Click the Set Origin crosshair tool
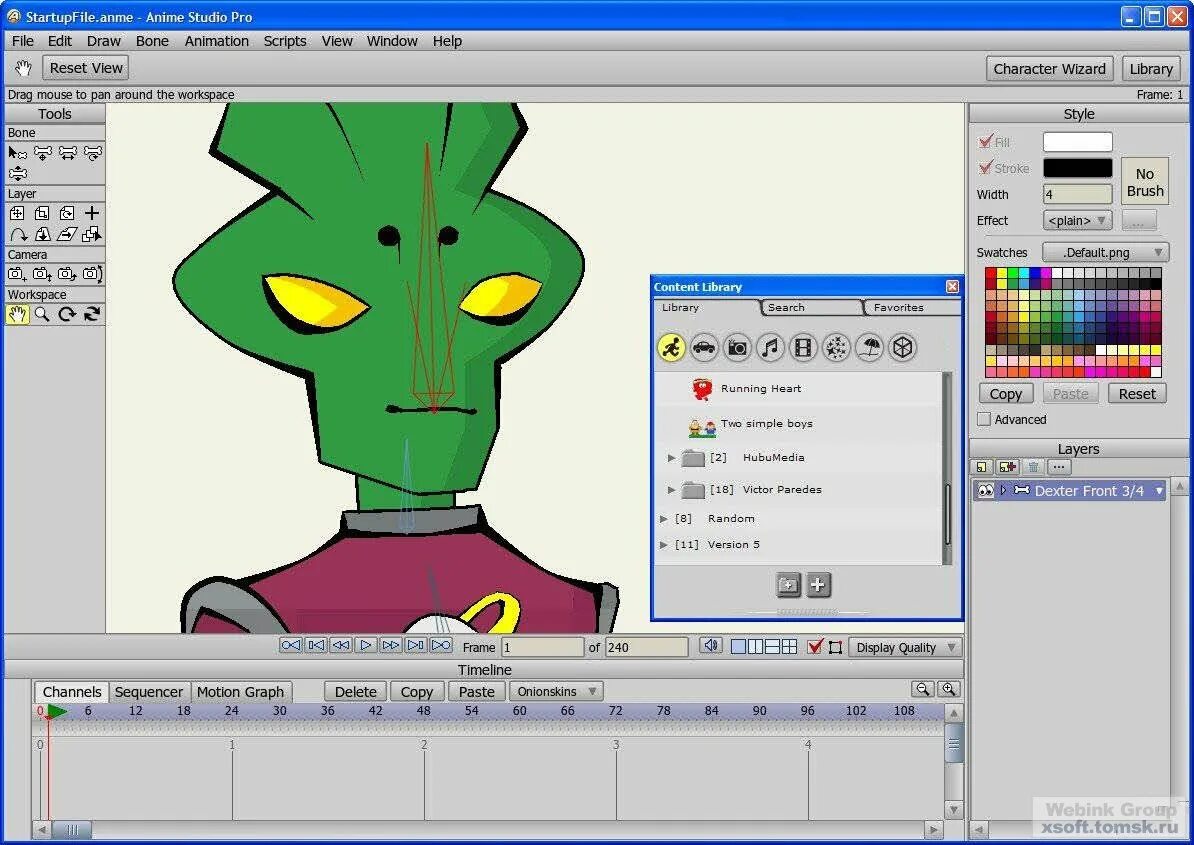This screenshot has width=1194, height=845. (x=92, y=213)
